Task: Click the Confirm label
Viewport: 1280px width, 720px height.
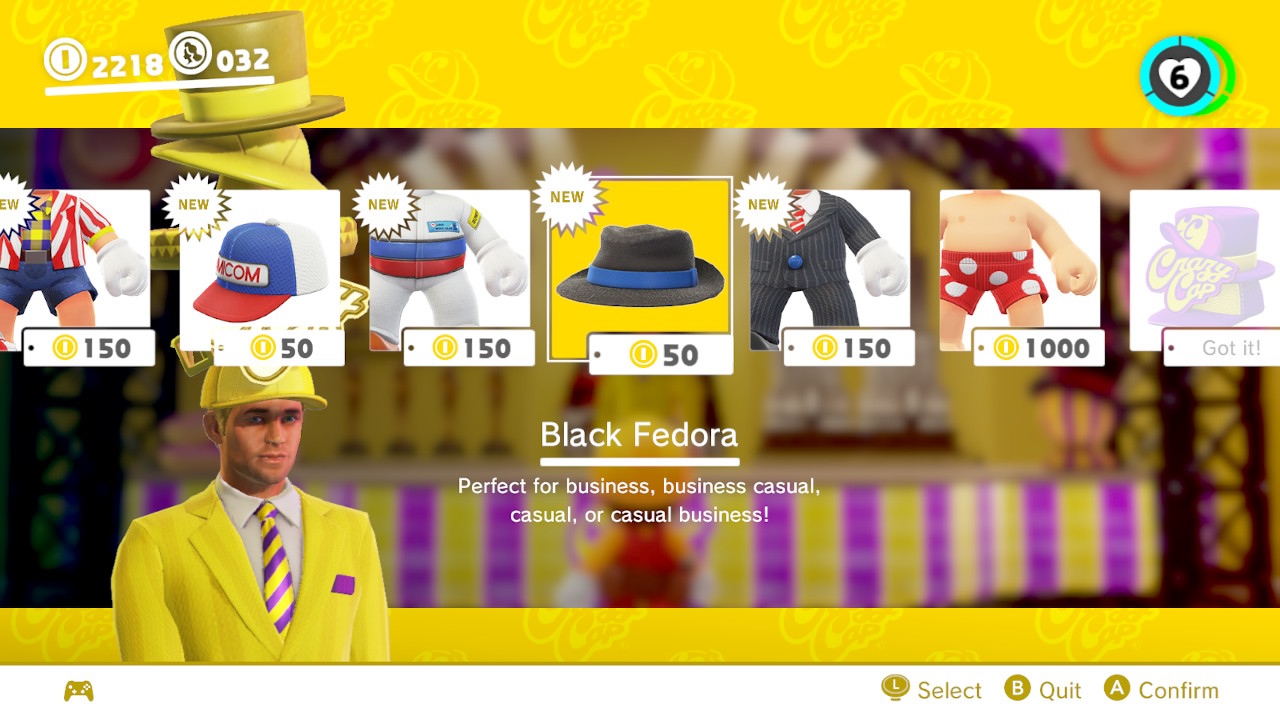Action: (x=1178, y=691)
